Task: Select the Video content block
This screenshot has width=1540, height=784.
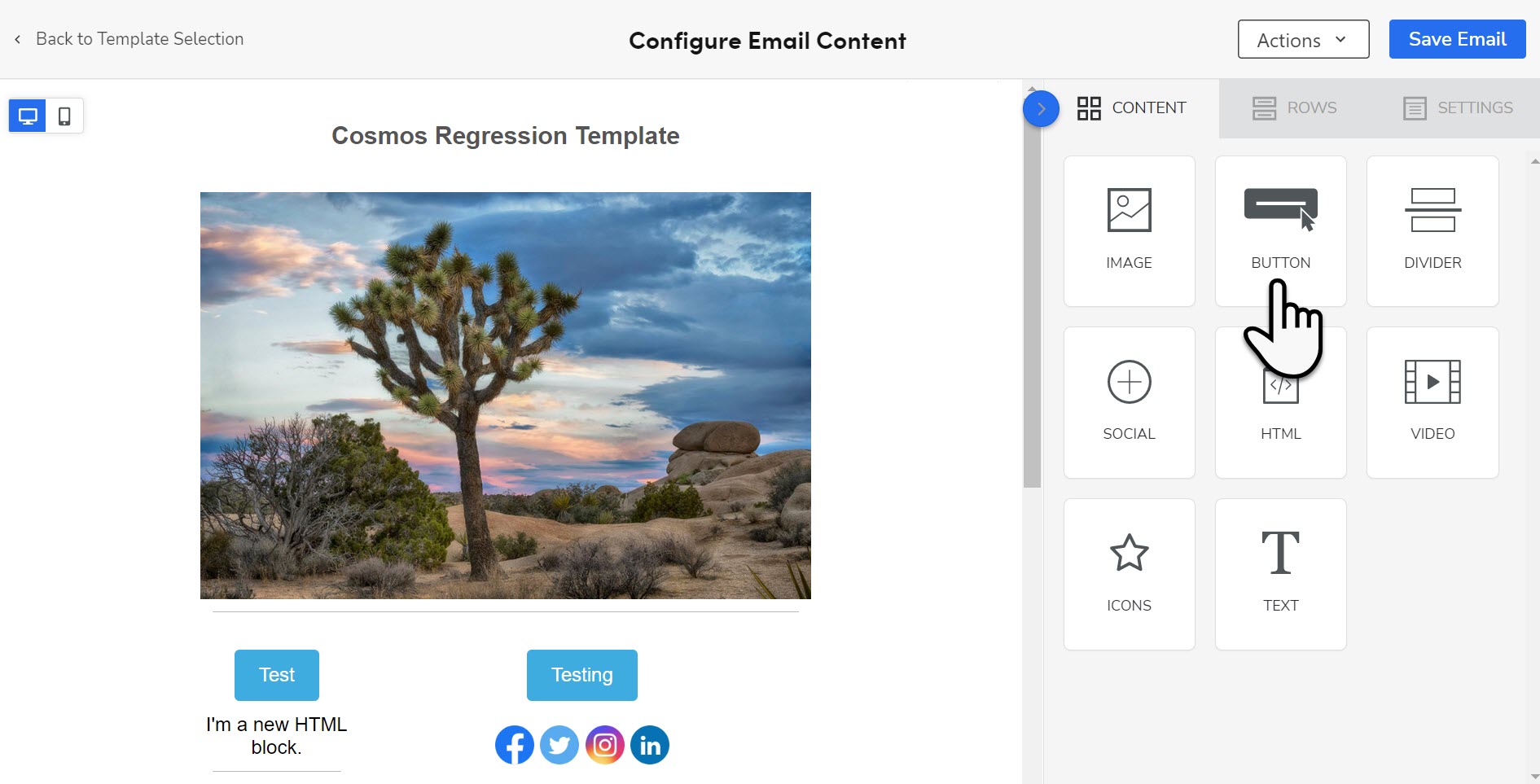Action: [x=1433, y=402]
